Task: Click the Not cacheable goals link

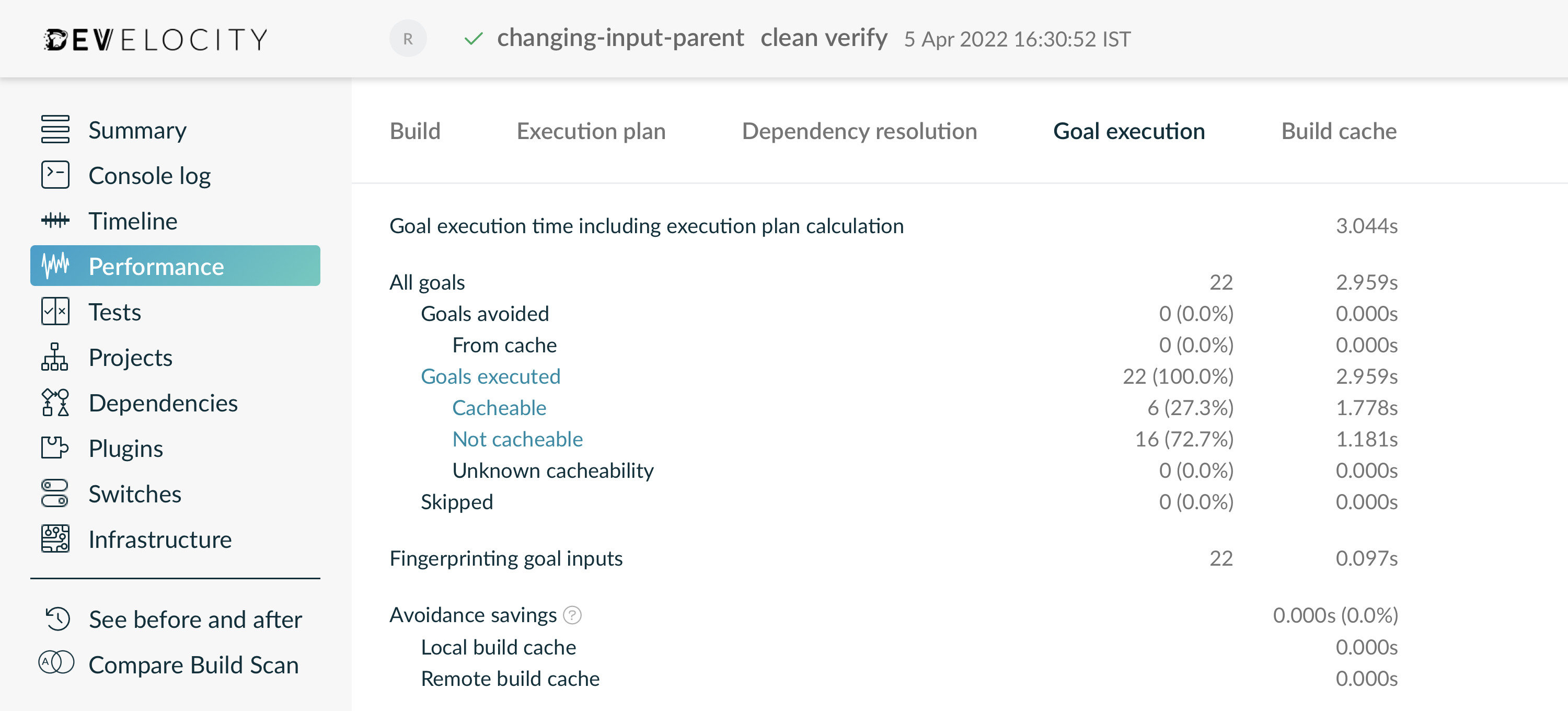Action: (x=517, y=438)
